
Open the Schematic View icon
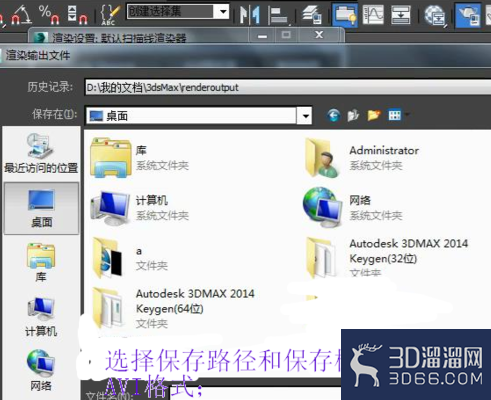click(x=401, y=15)
